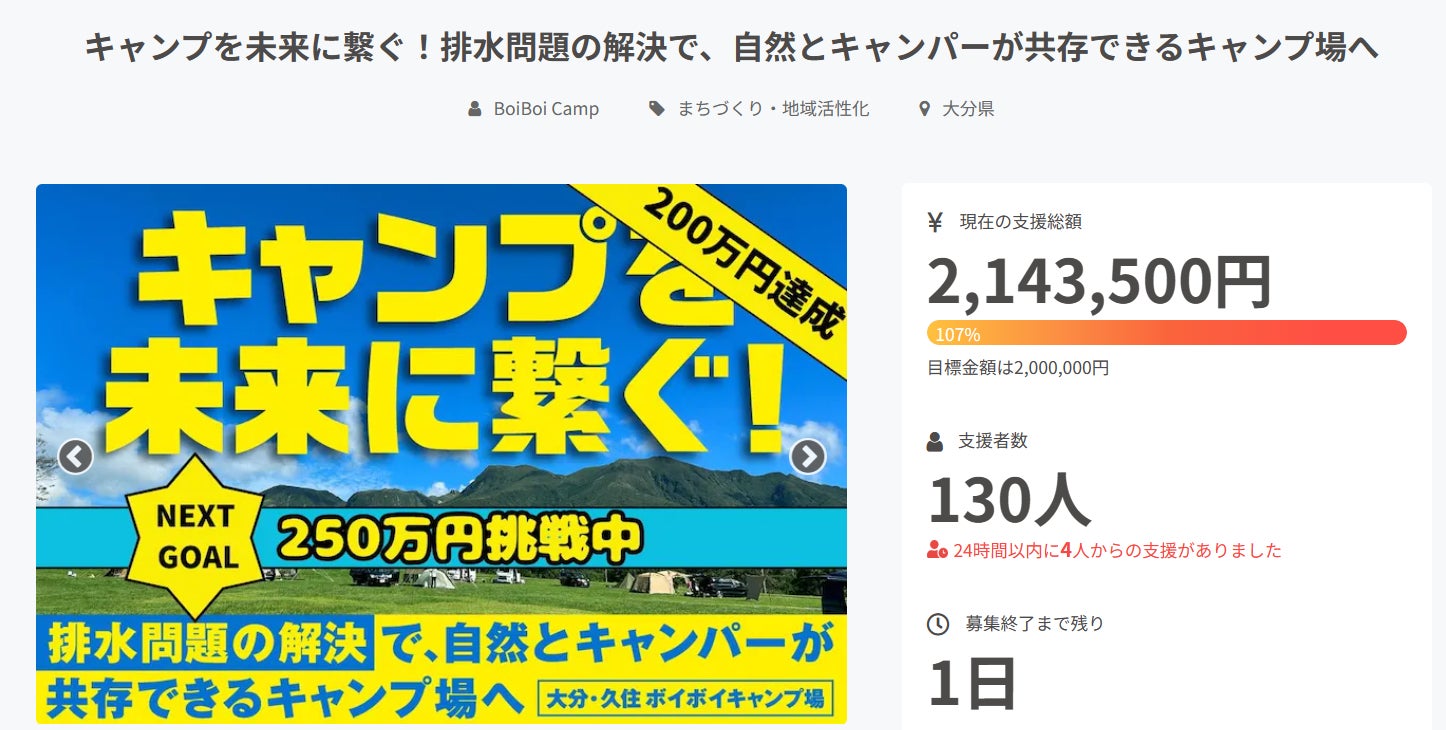The width and height of the screenshot is (1446, 730).
Task: Click the next slide arrow on banner
Action: 808,457
